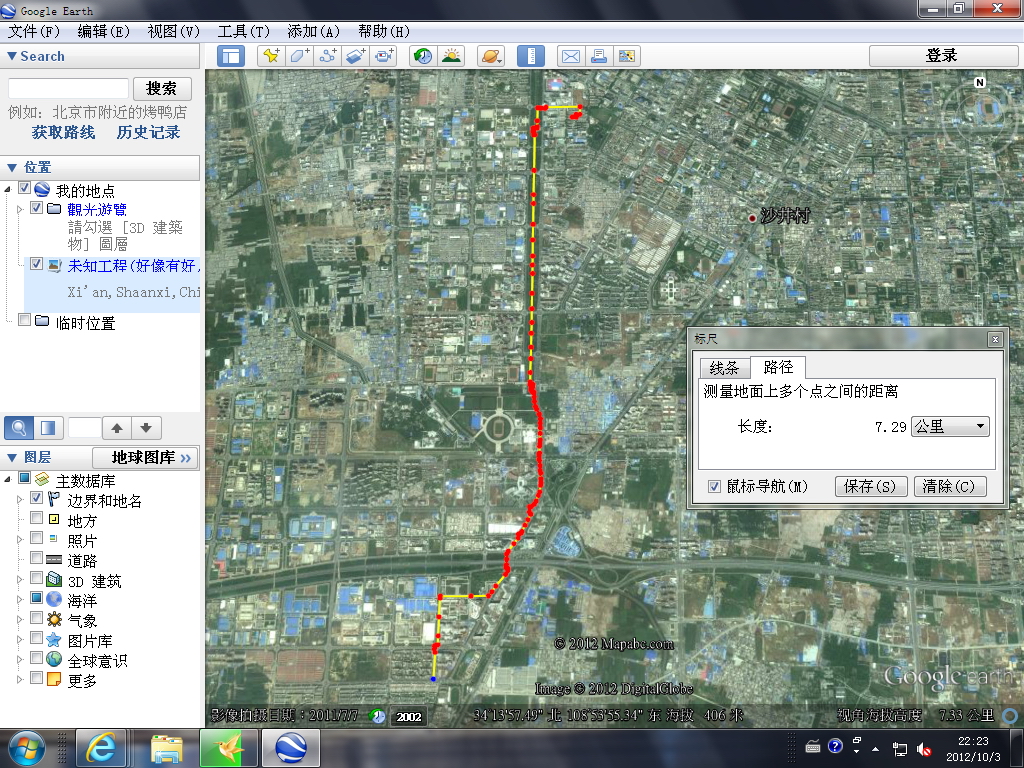Screen dimensions: 1024x768
Task: Open Windows Explorer folder in taskbar
Action: tap(166, 748)
